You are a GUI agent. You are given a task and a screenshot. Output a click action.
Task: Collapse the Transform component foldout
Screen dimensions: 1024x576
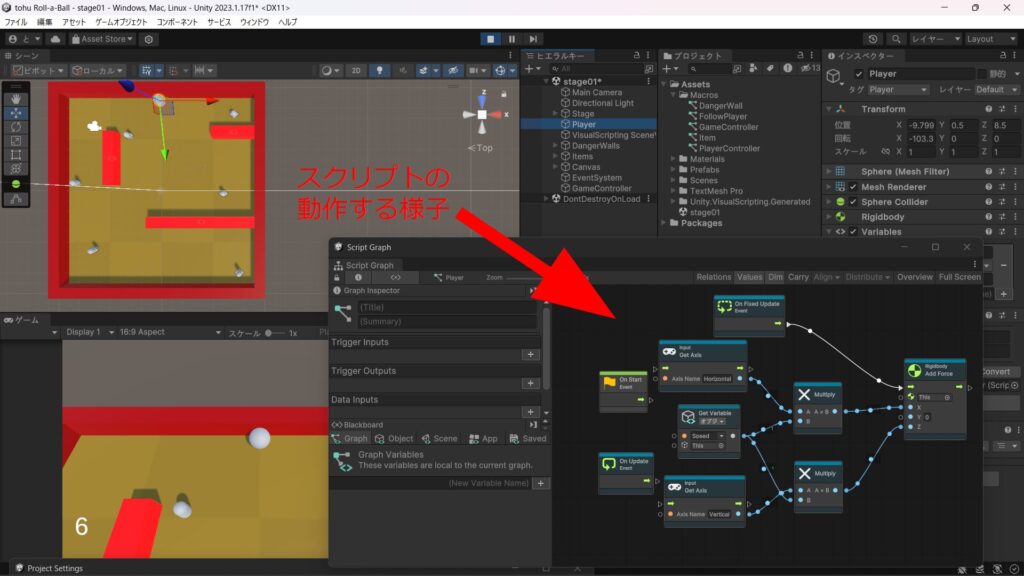(829, 109)
